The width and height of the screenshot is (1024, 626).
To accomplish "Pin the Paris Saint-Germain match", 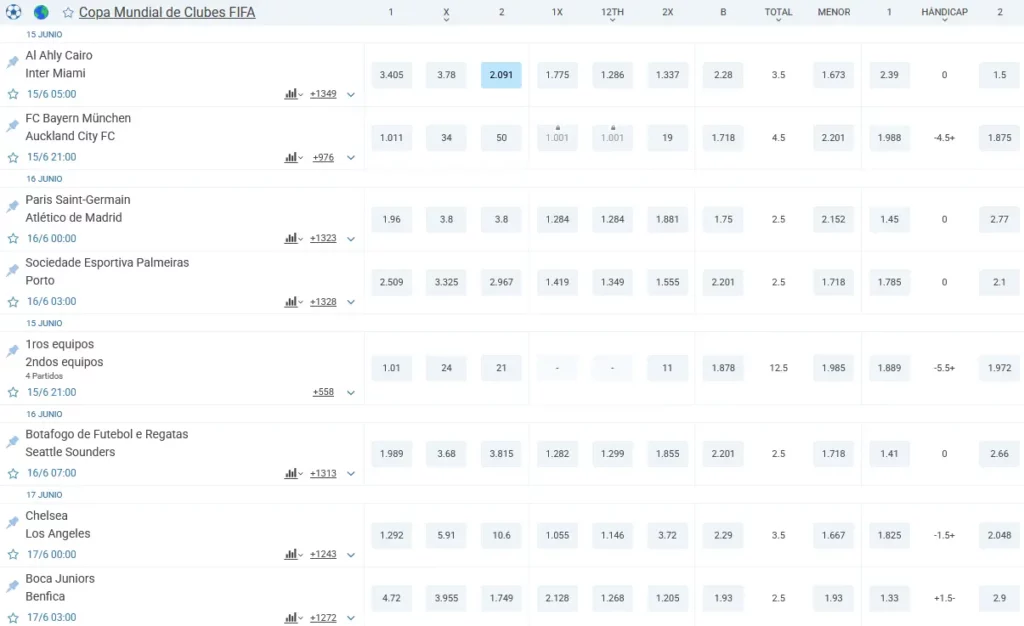I will click(x=12, y=206).
